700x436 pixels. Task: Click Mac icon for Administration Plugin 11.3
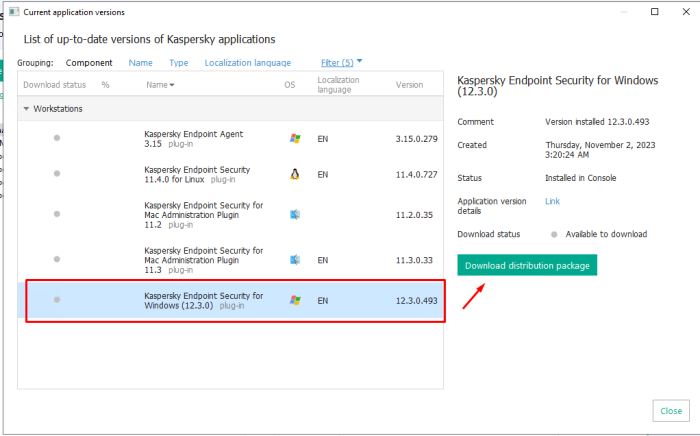pos(294,260)
